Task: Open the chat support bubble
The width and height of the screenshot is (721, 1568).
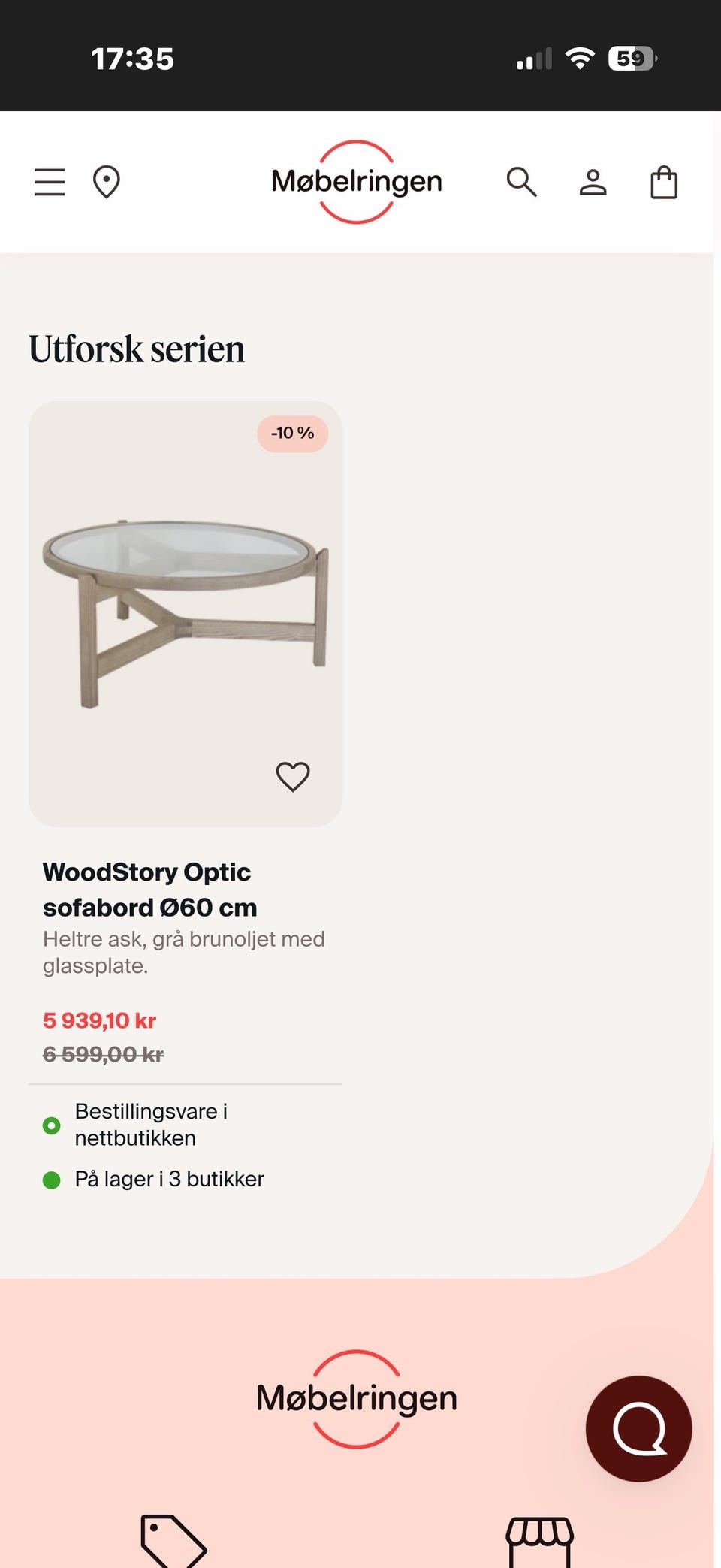Action: pyautogui.click(x=638, y=1428)
